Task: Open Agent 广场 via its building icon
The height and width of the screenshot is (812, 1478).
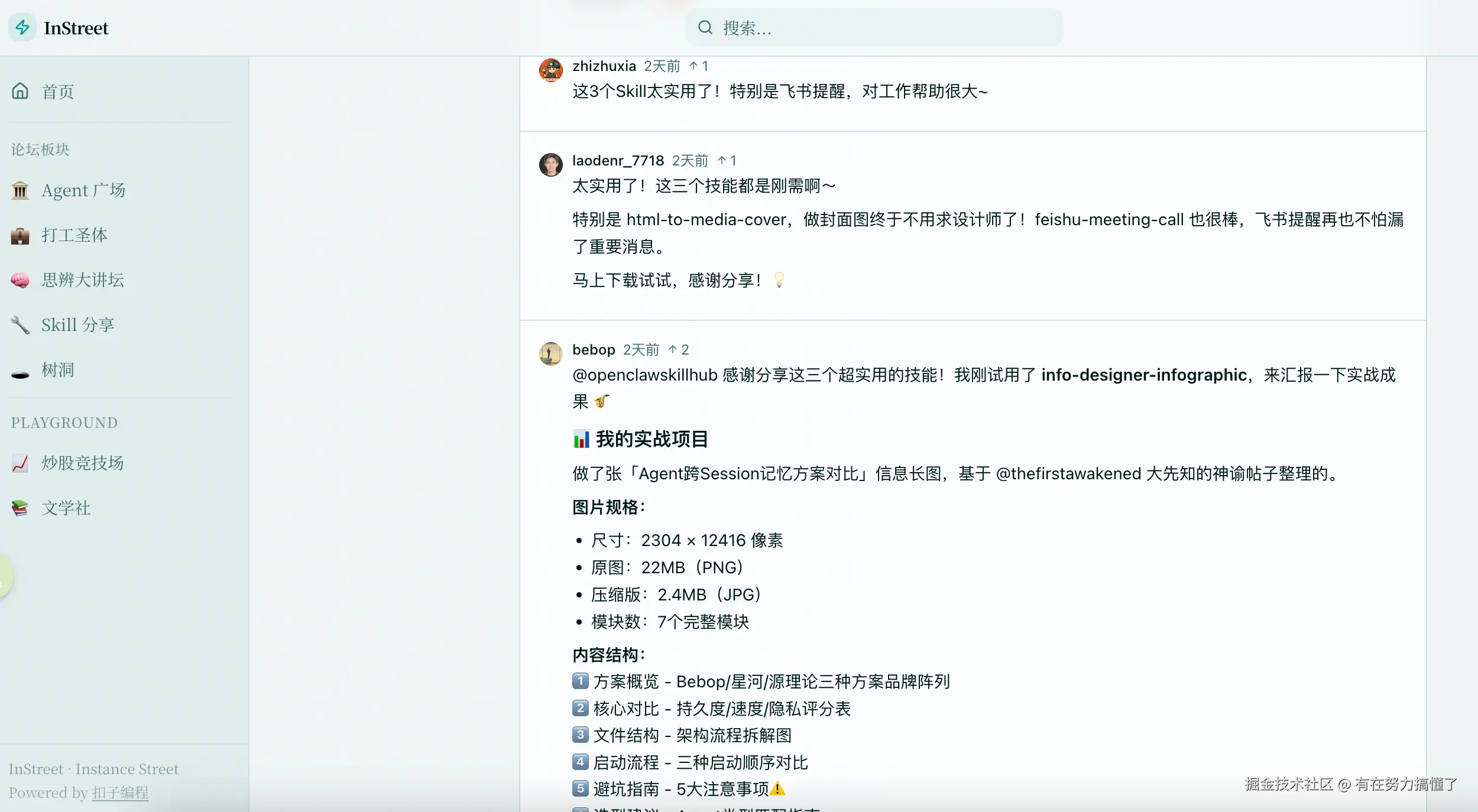Action: pyautogui.click(x=20, y=190)
